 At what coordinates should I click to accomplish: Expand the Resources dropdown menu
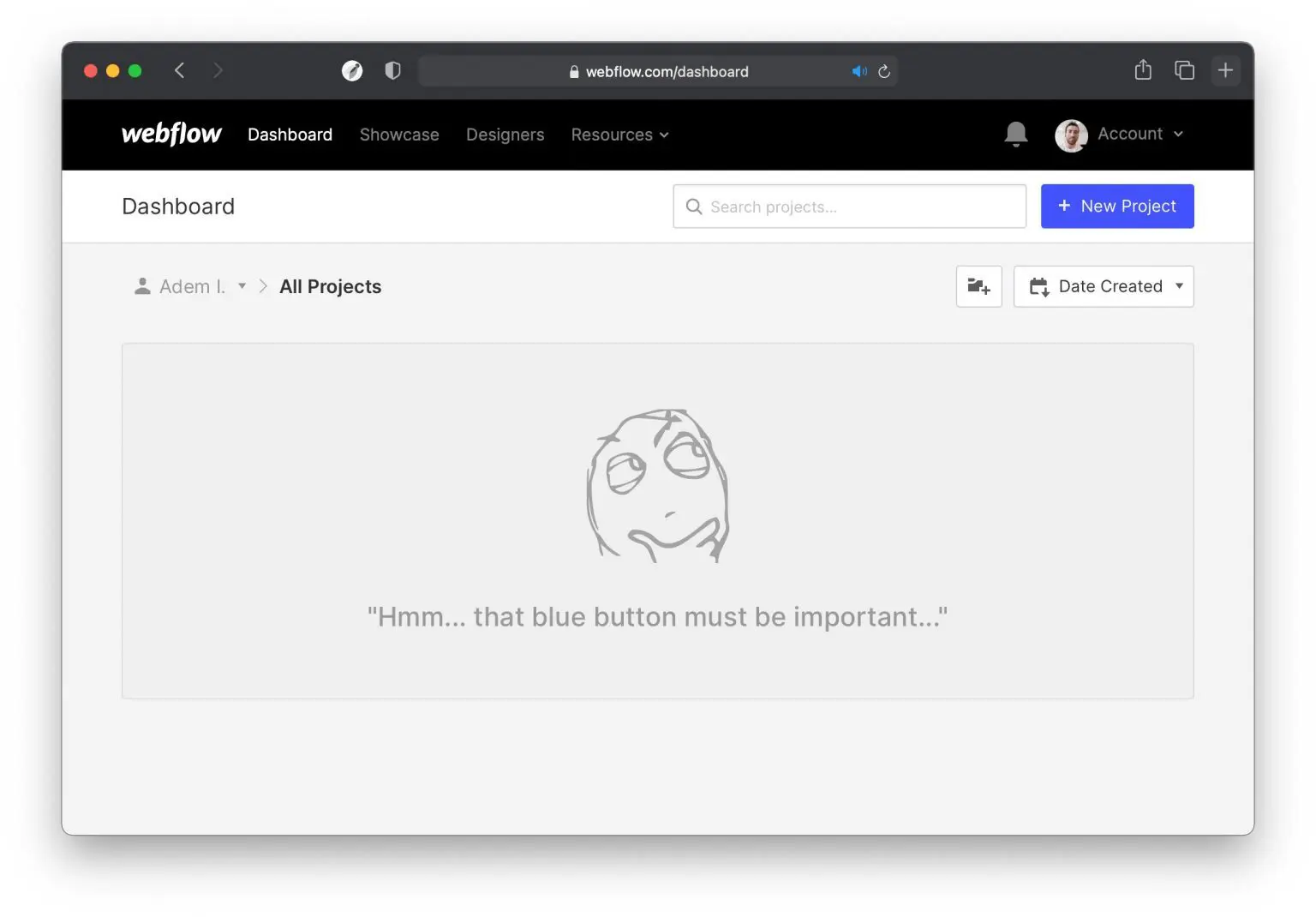click(619, 135)
